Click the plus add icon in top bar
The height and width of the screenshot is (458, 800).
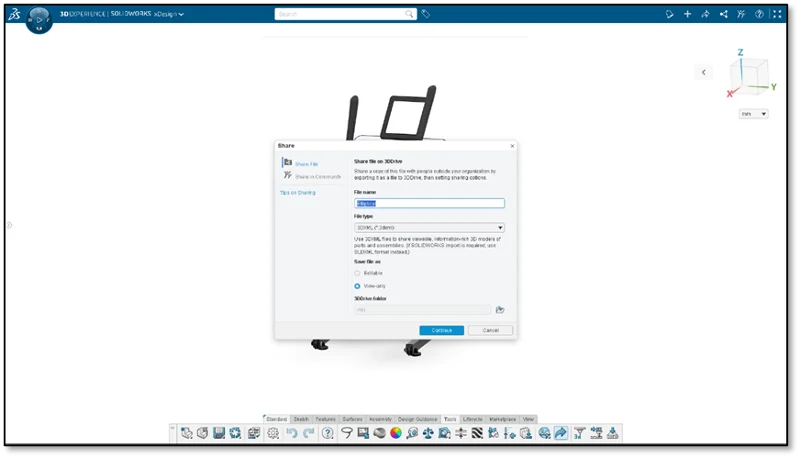[687, 14]
